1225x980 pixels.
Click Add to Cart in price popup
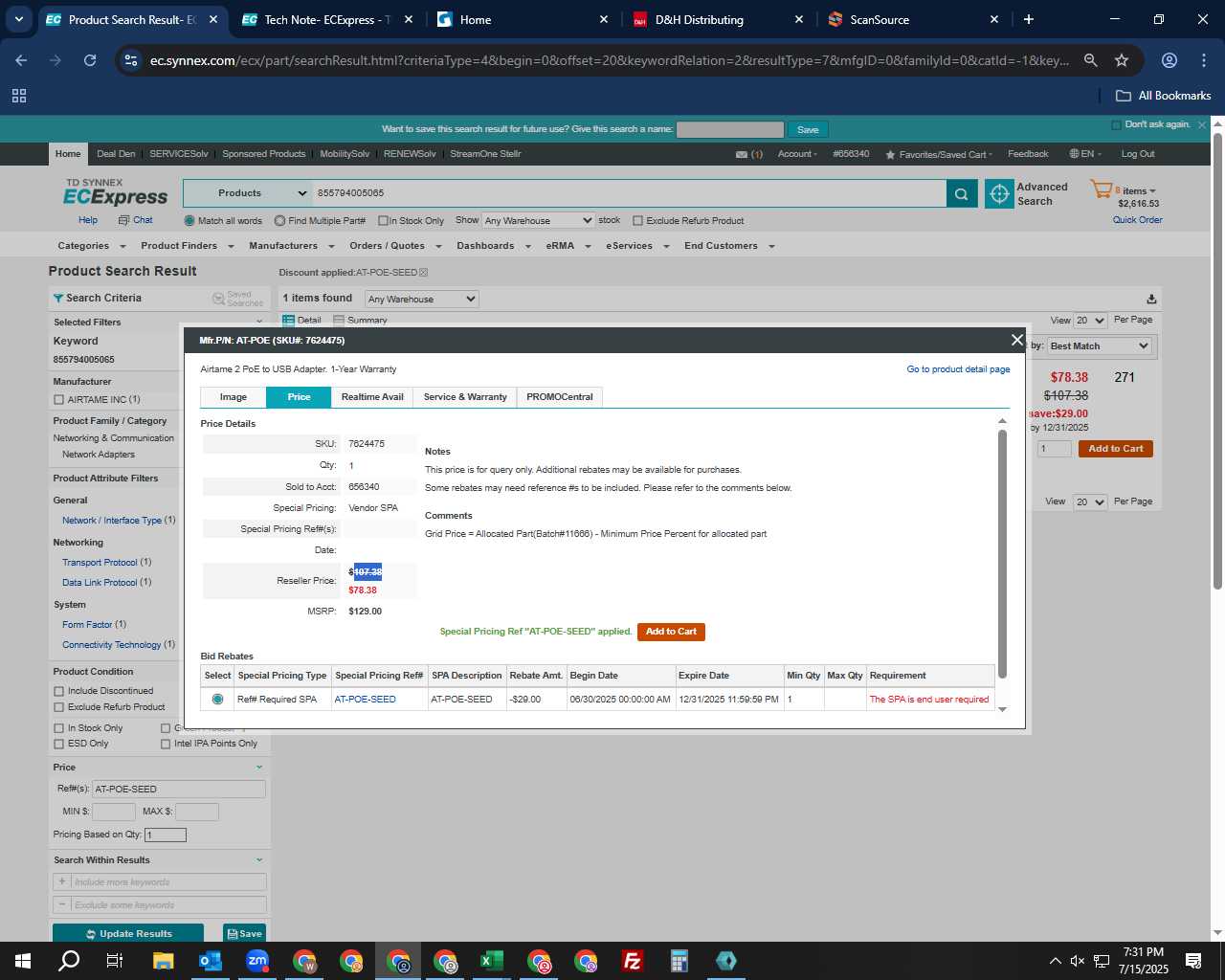pos(671,632)
